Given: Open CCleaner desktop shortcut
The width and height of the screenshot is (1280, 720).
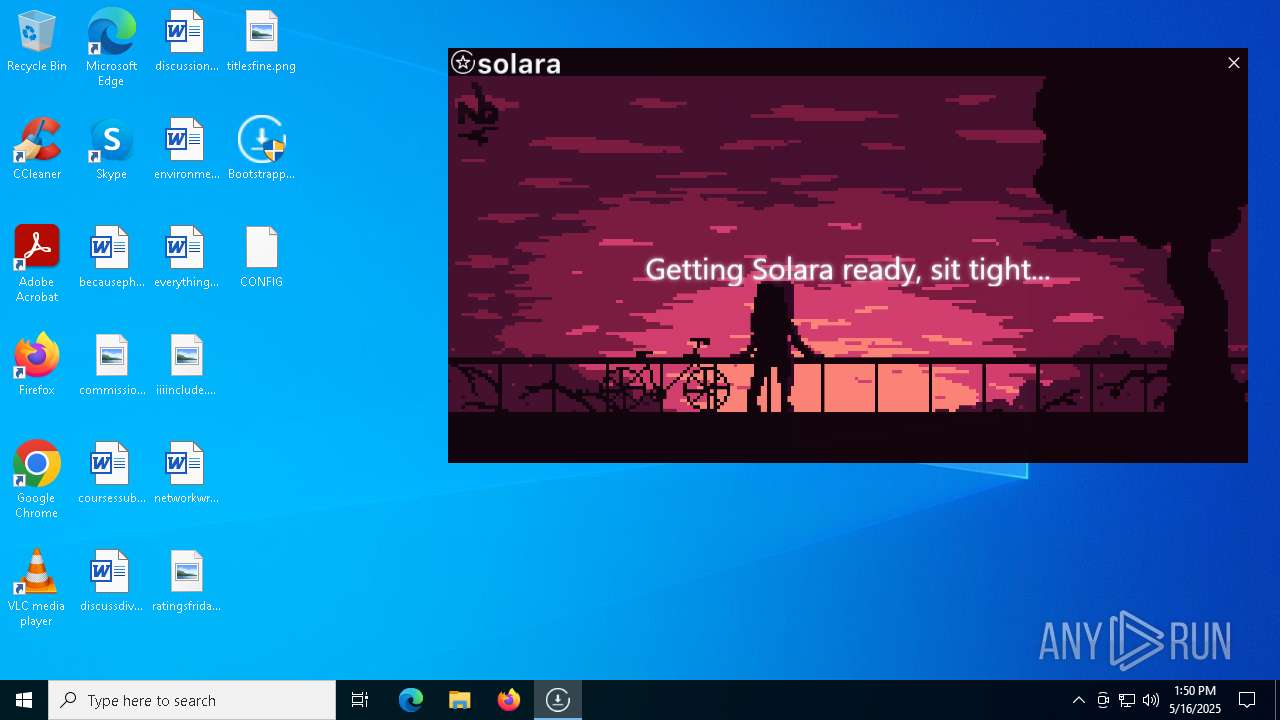Looking at the screenshot, I should [37, 149].
